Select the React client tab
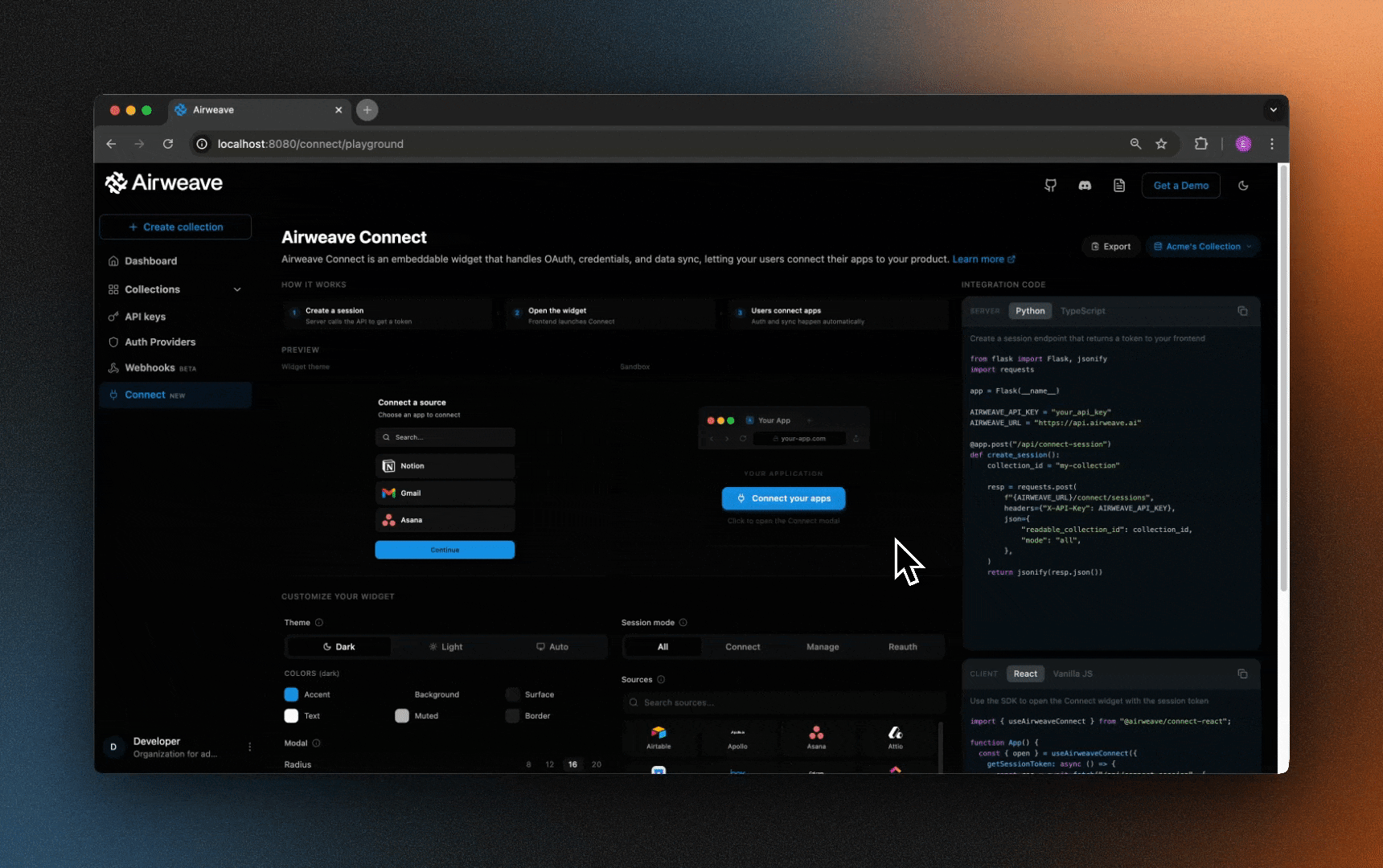 pos(1025,674)
